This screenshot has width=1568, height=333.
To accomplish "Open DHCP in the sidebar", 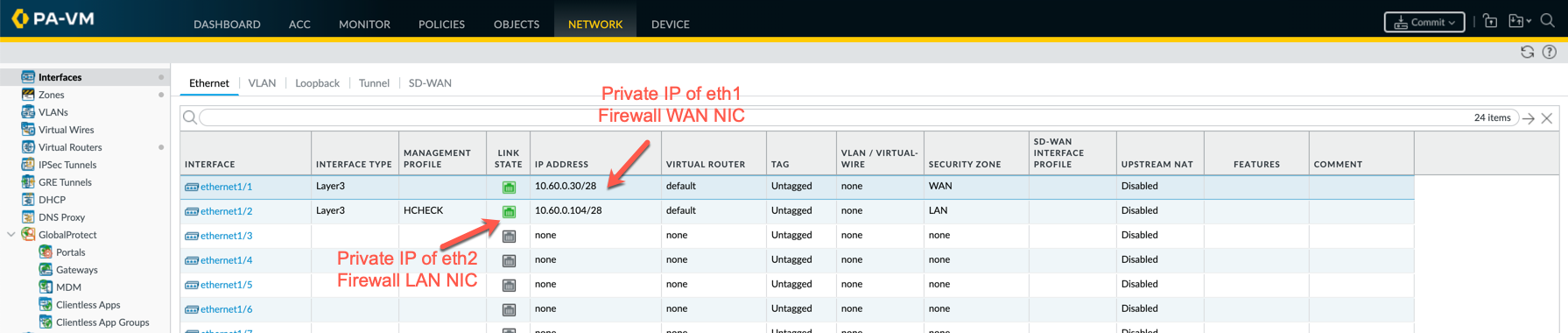I will 52,200.
